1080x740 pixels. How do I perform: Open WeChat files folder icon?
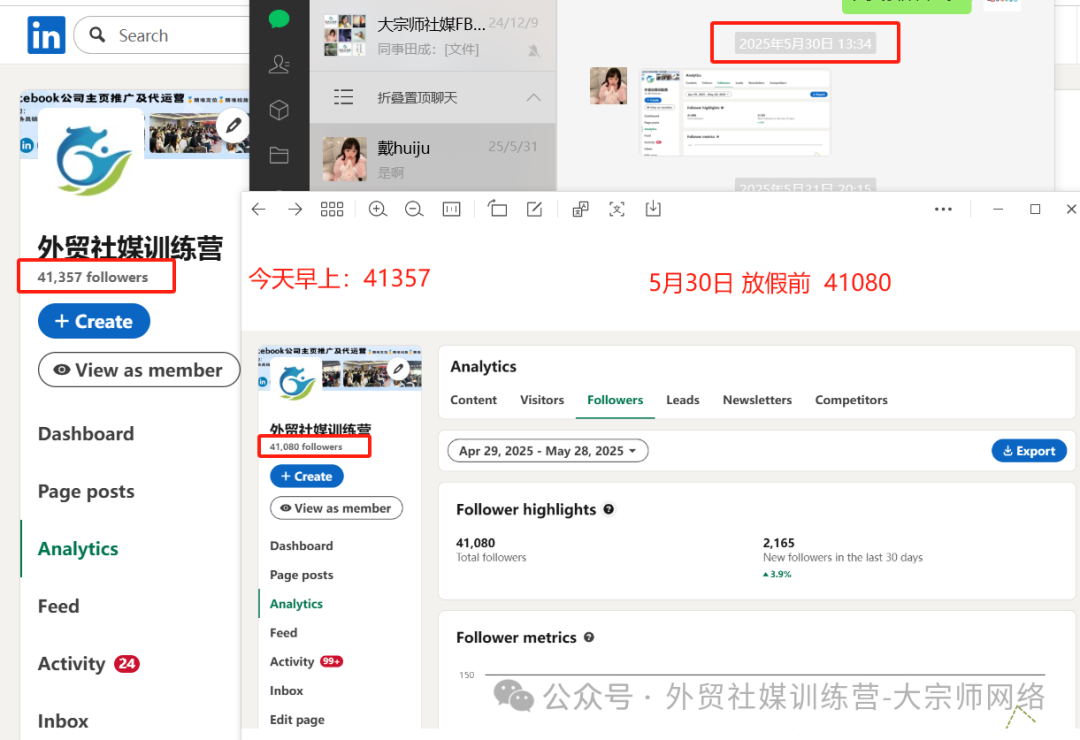point(279,156)
